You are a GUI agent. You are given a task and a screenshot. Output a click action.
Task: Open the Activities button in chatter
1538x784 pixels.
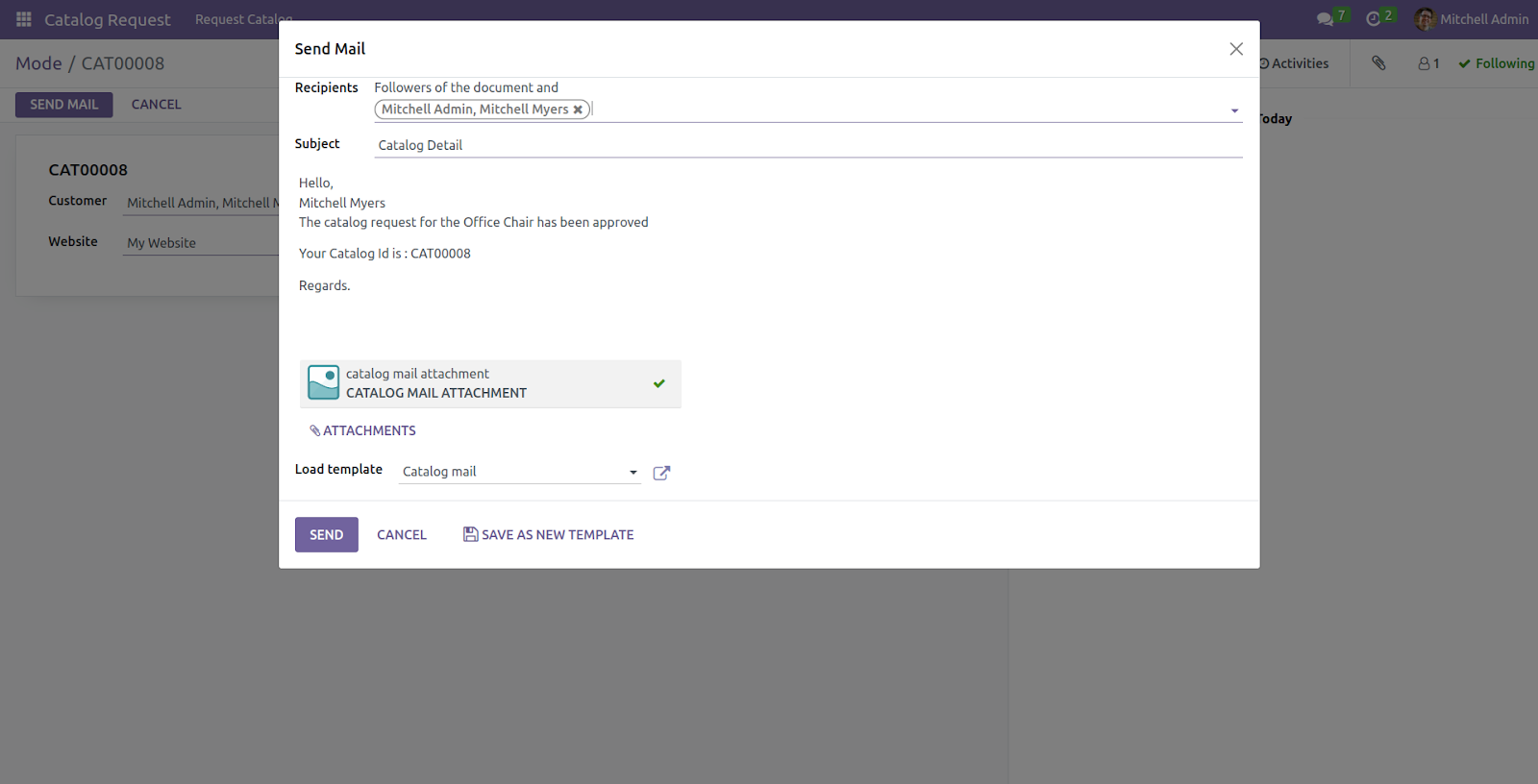pos(1294,63)
